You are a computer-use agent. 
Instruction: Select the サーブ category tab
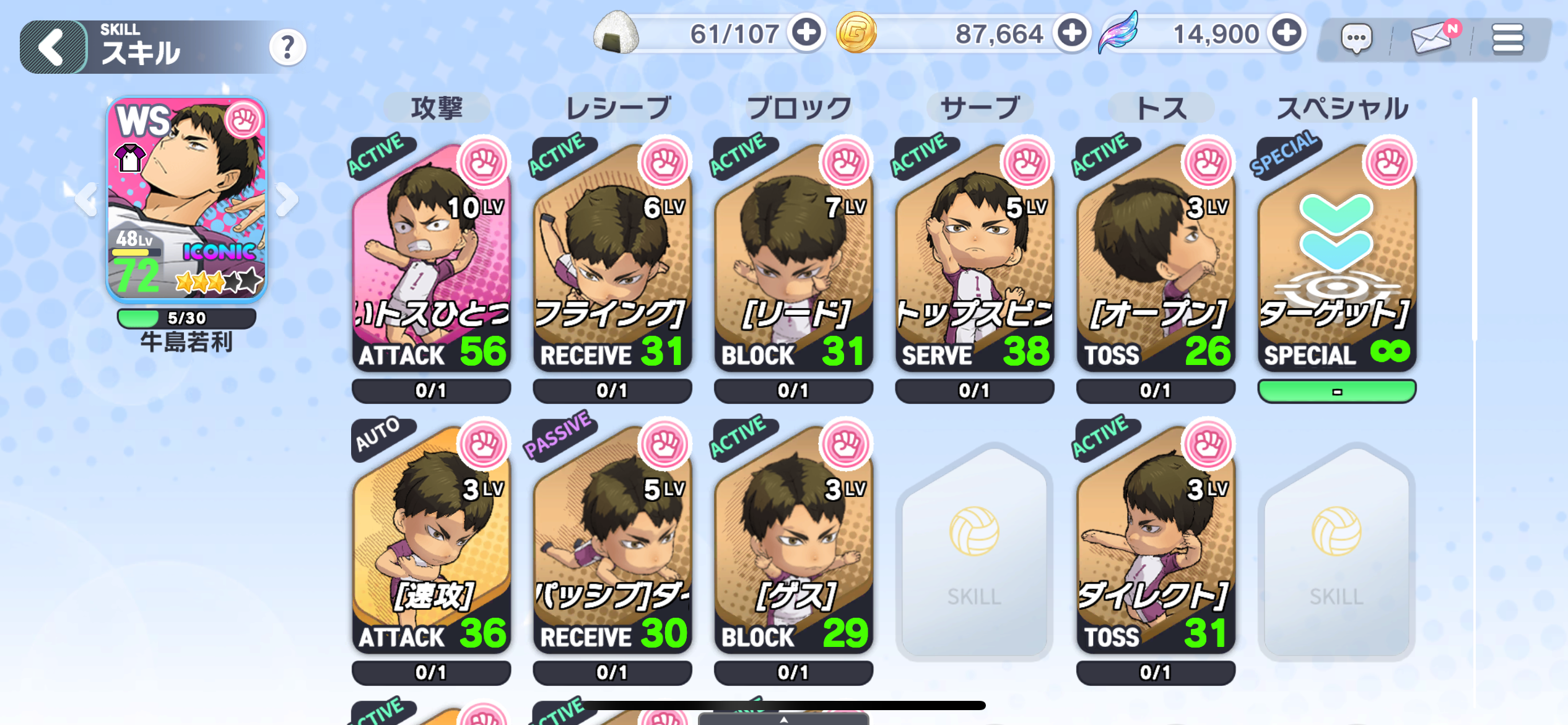coord(980,108)
